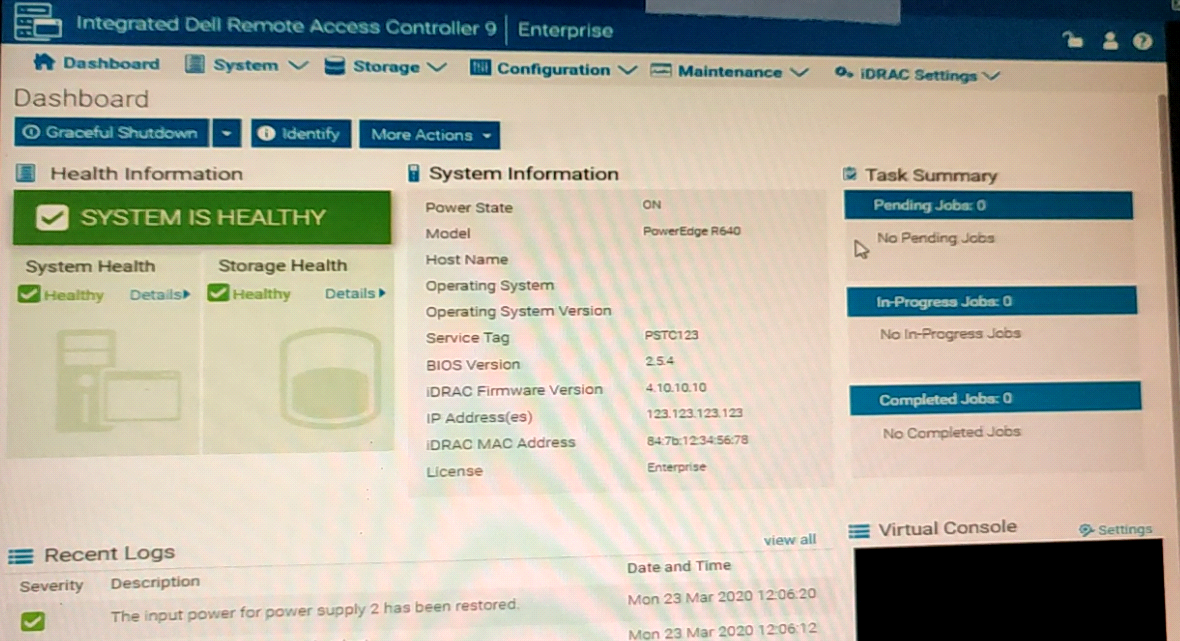Click the help question mark icon
1180x641 pixels.
click(x=1143, y=41)
